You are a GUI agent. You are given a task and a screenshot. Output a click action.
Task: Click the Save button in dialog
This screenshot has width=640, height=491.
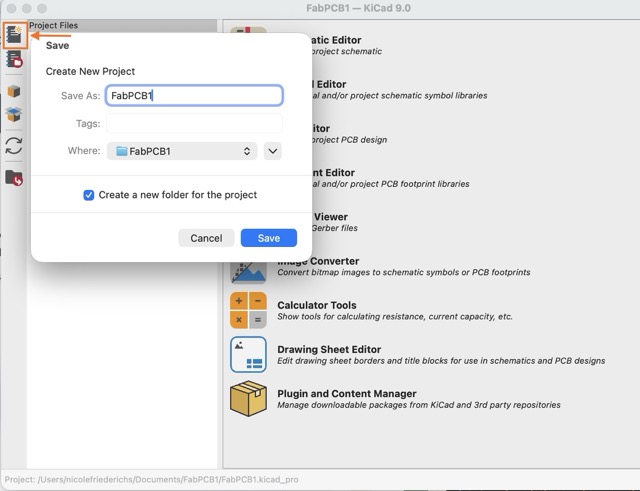coord(269,238)
